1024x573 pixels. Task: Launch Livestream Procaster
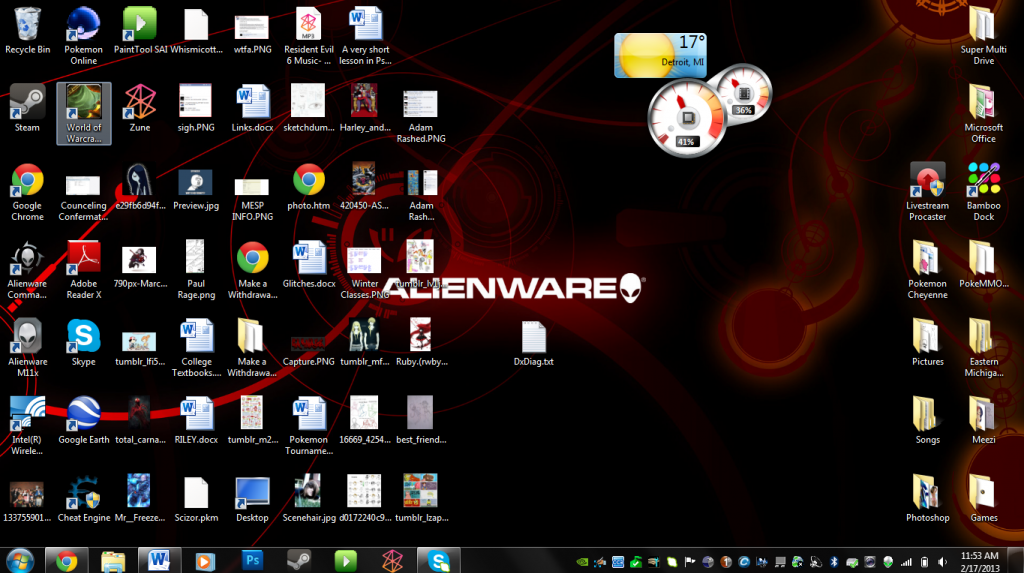point(927,192)
